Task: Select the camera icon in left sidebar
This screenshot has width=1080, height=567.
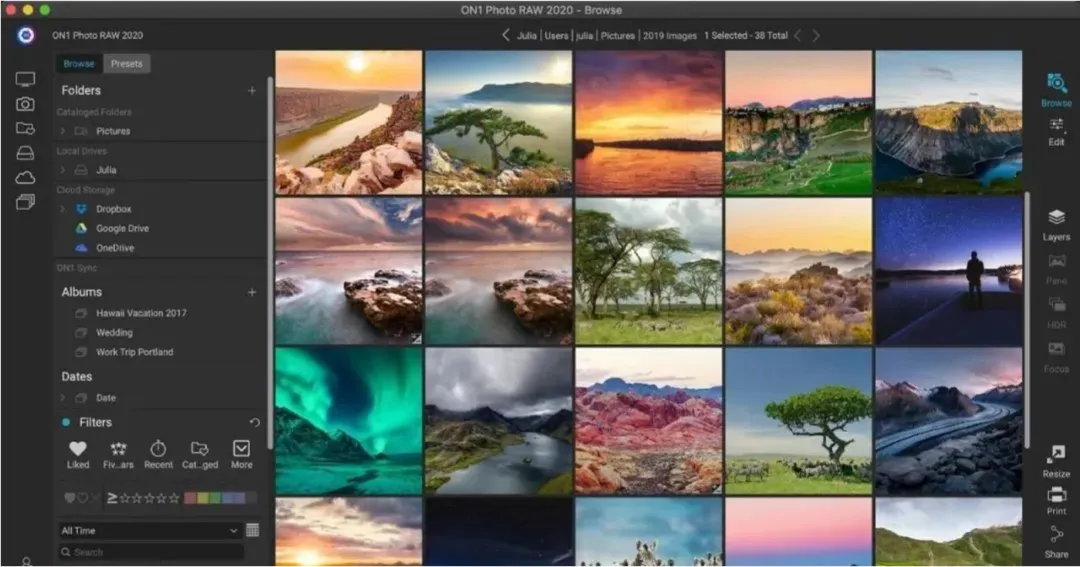Action: pos(25,104)
